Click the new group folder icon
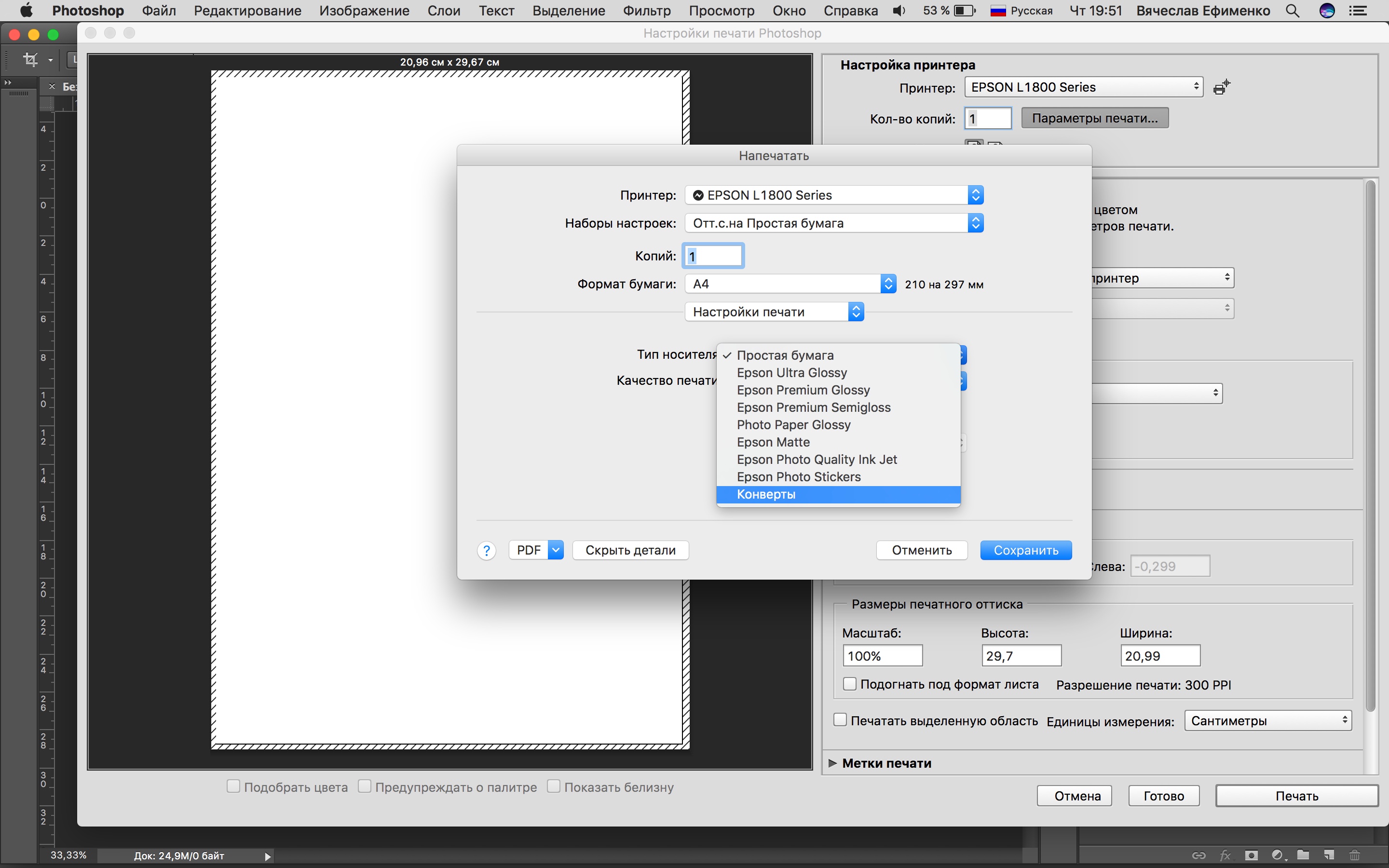1389x868 pixels. pyautogui.click(x=1303, y=855)
